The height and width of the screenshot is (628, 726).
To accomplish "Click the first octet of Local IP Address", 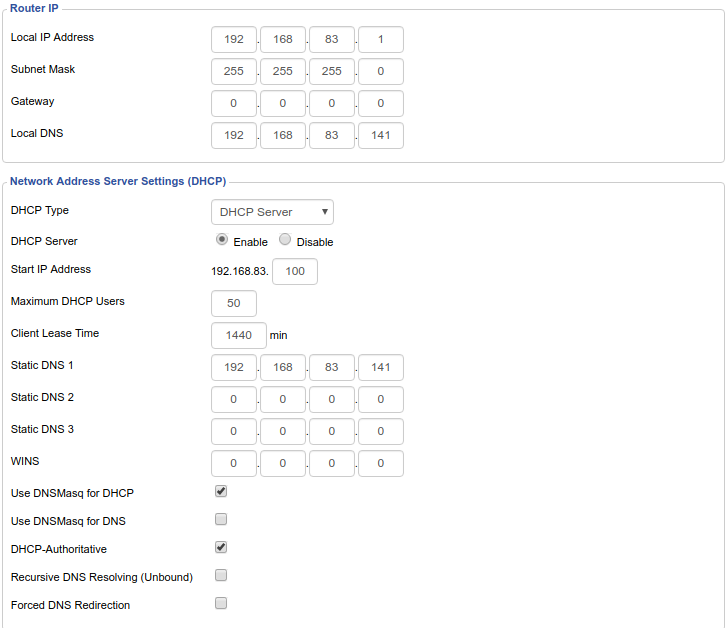I will tap(234, 40).
